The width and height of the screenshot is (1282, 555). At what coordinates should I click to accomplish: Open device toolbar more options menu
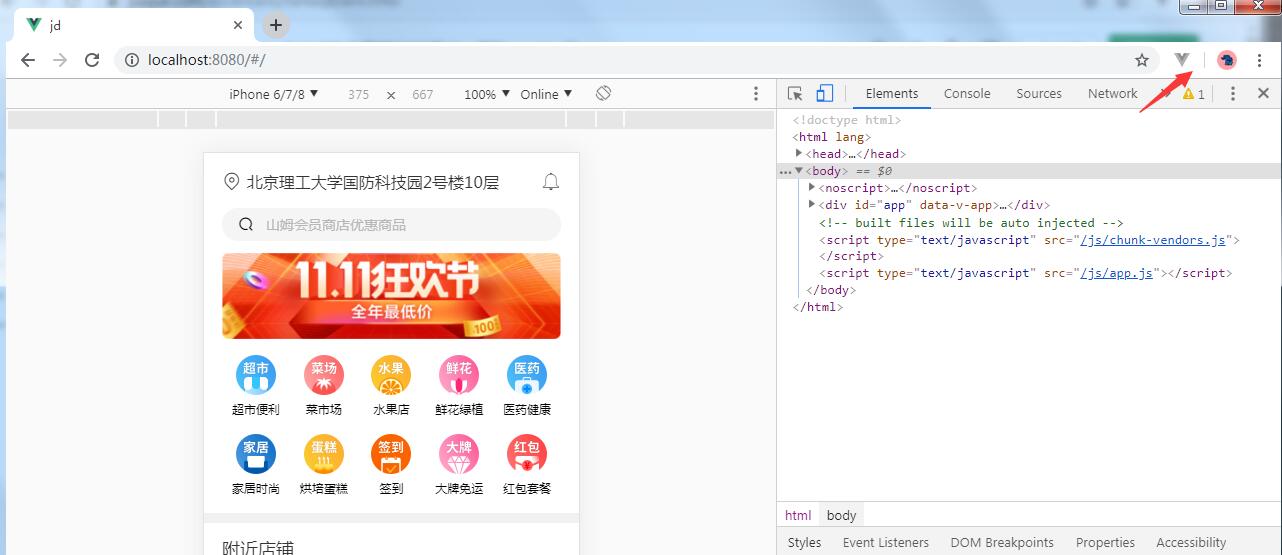pos(756,93)
